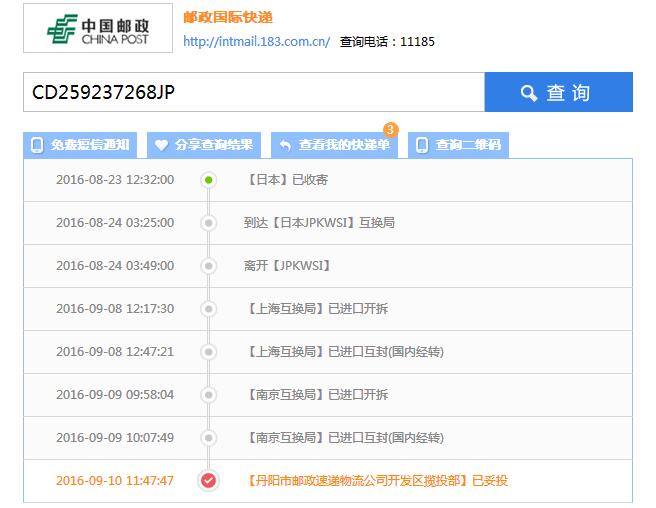Select the text 【南京互换局】已进口互封(国内经转)
Screen dimensions: 656x508
(x=344, y=438)
